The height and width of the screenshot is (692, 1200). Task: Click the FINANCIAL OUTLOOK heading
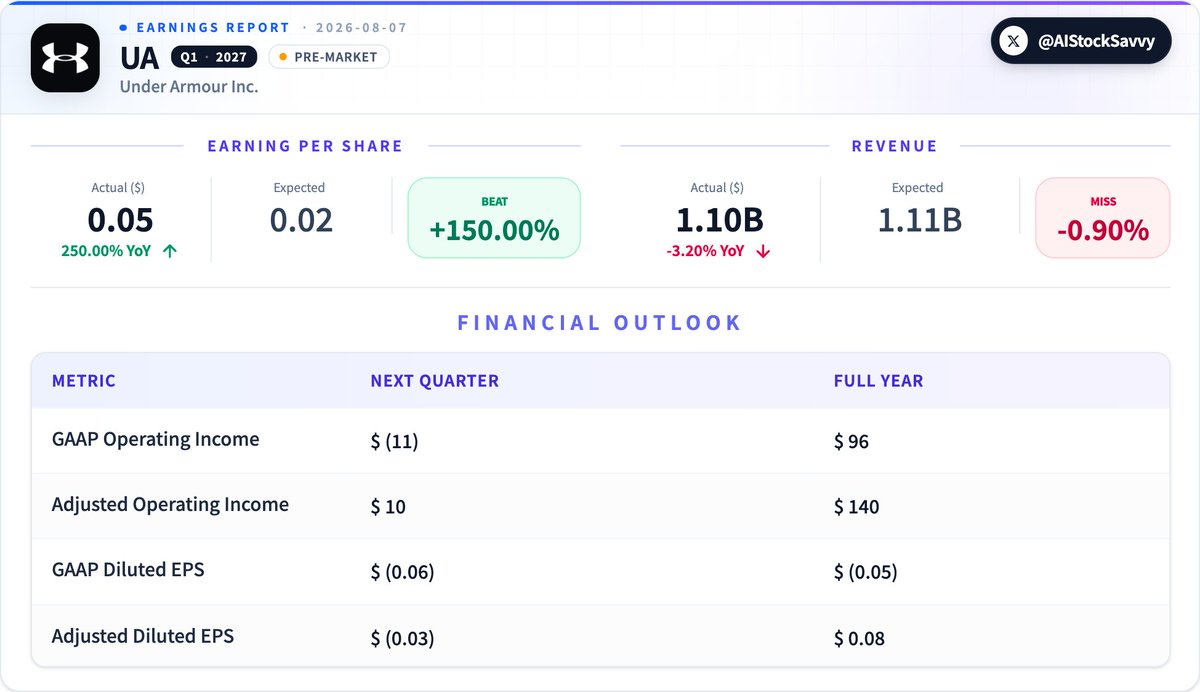600,323
